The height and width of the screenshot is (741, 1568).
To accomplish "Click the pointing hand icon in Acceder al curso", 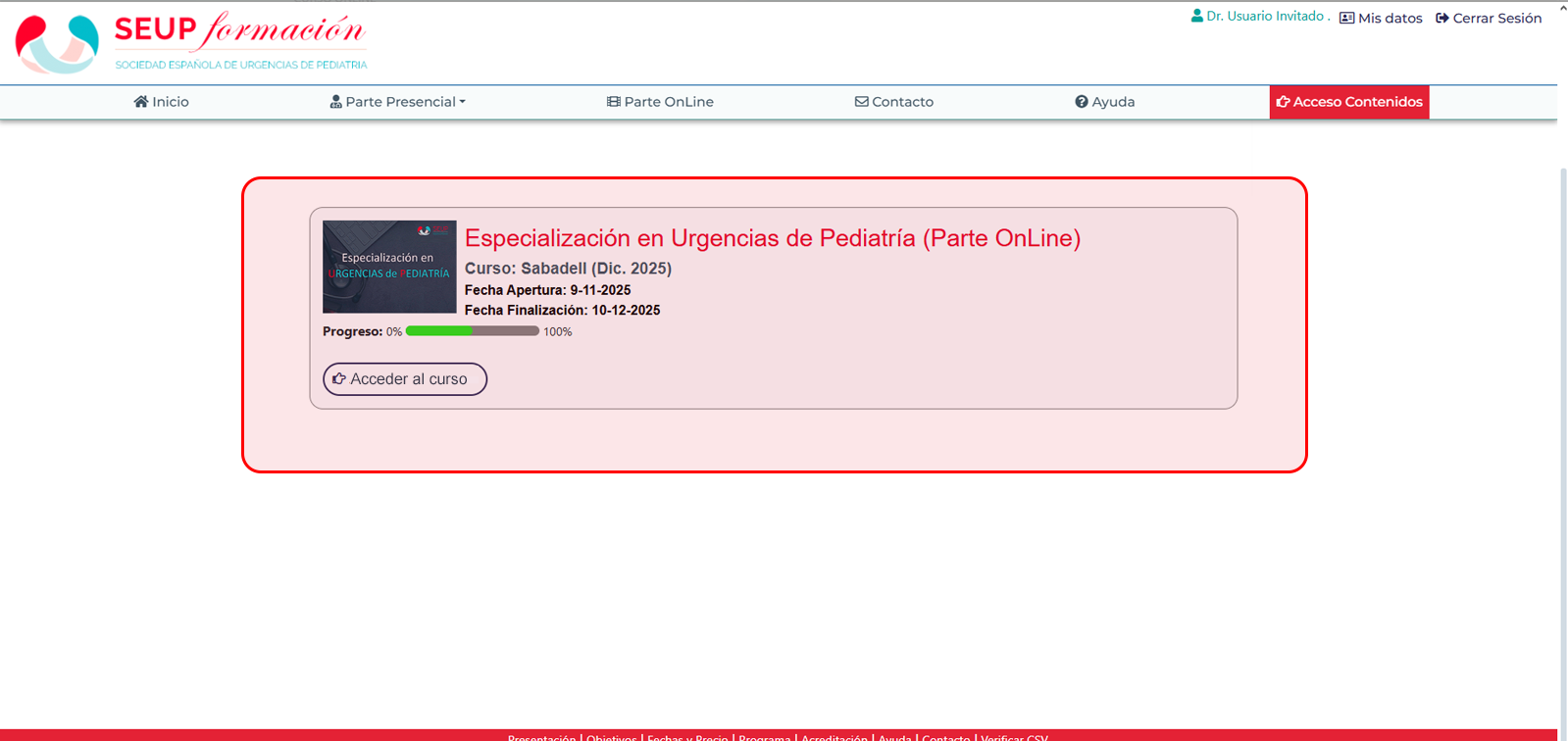I will (339, 379).
